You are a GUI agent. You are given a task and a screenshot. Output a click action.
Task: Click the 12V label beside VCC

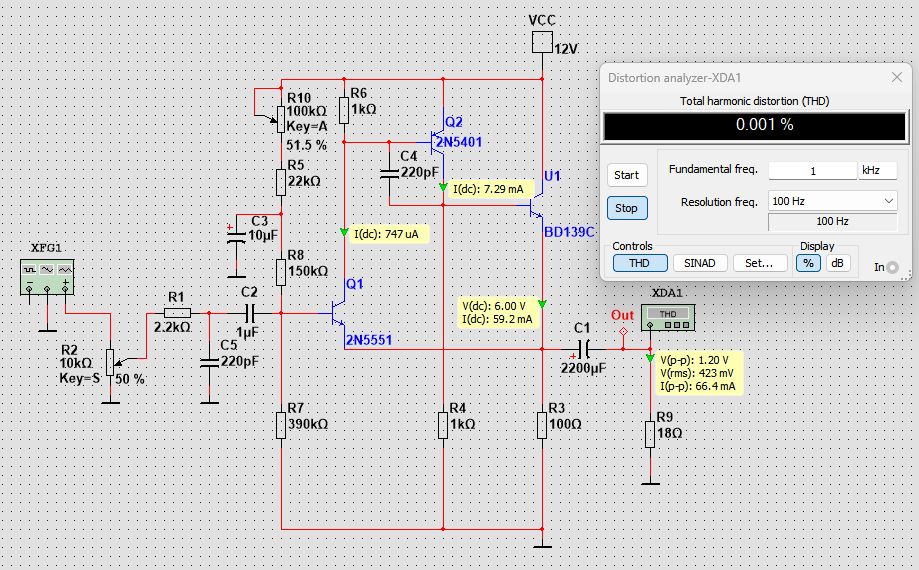[x=566, y=49]
